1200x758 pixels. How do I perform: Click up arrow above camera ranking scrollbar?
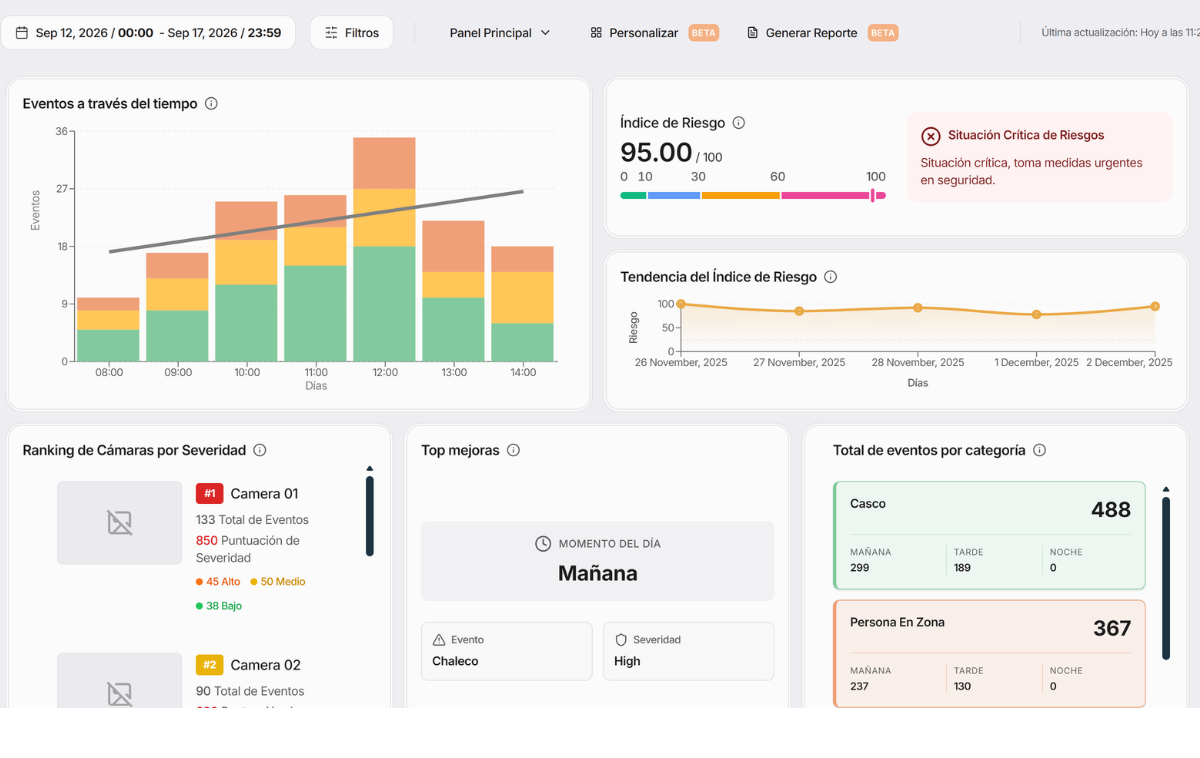tap(370, 468)
